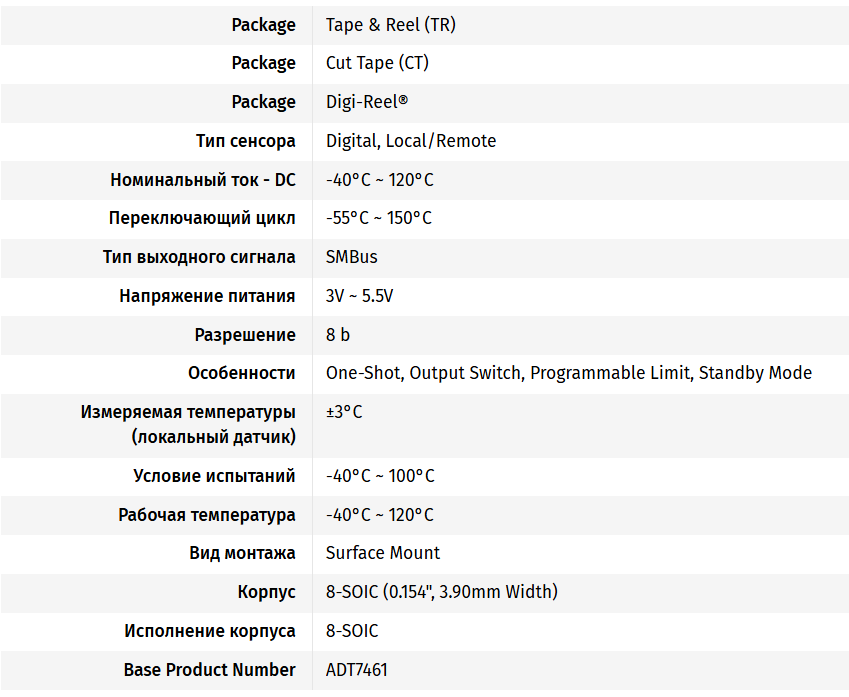Click the "Особенности" row label
The width and height of the screenshot is (849, 697).
(242, 373)
